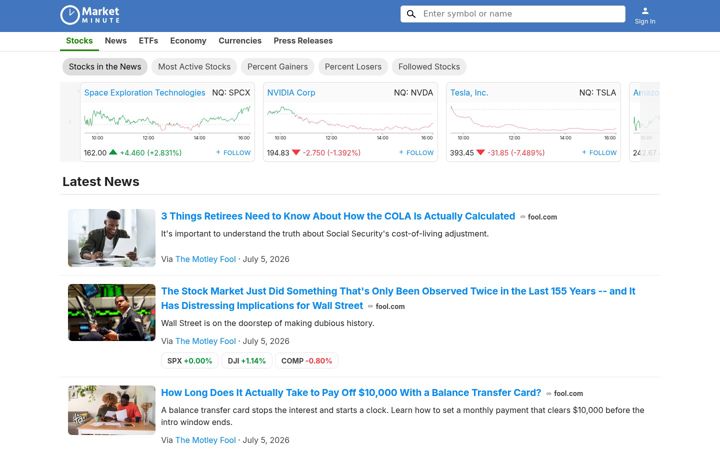Click The Motley Fool link under the Balance Transfer article

(x=205, y=440)
